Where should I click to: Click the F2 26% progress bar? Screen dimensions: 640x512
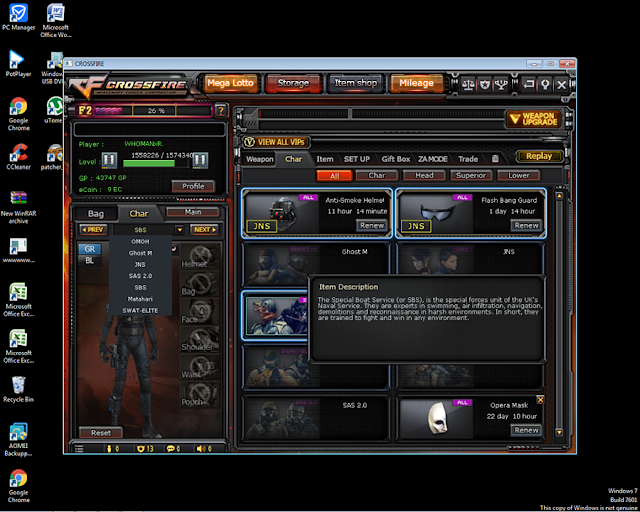153,110
